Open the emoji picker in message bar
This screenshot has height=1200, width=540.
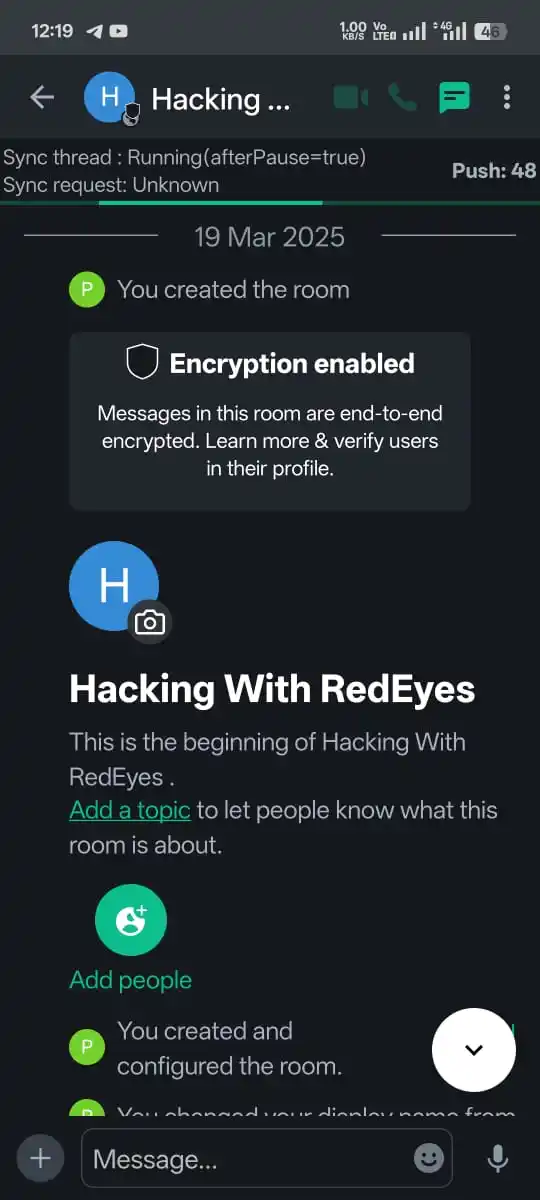coord(429,1158)
